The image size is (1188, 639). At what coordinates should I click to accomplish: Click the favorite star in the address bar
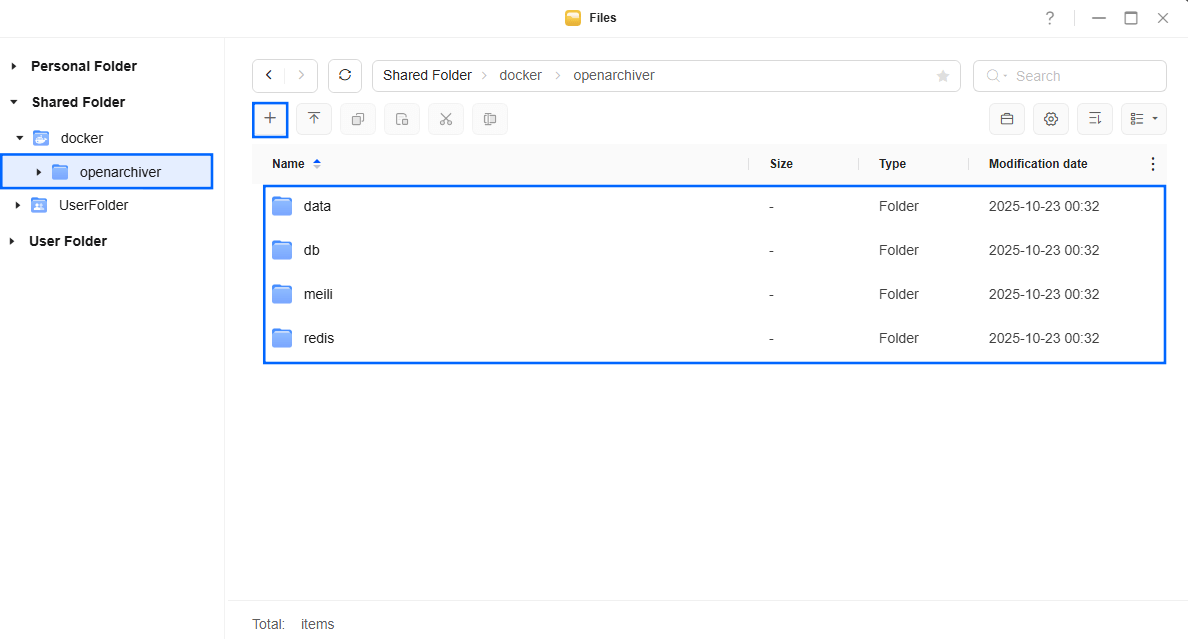(x=942, y=76)
